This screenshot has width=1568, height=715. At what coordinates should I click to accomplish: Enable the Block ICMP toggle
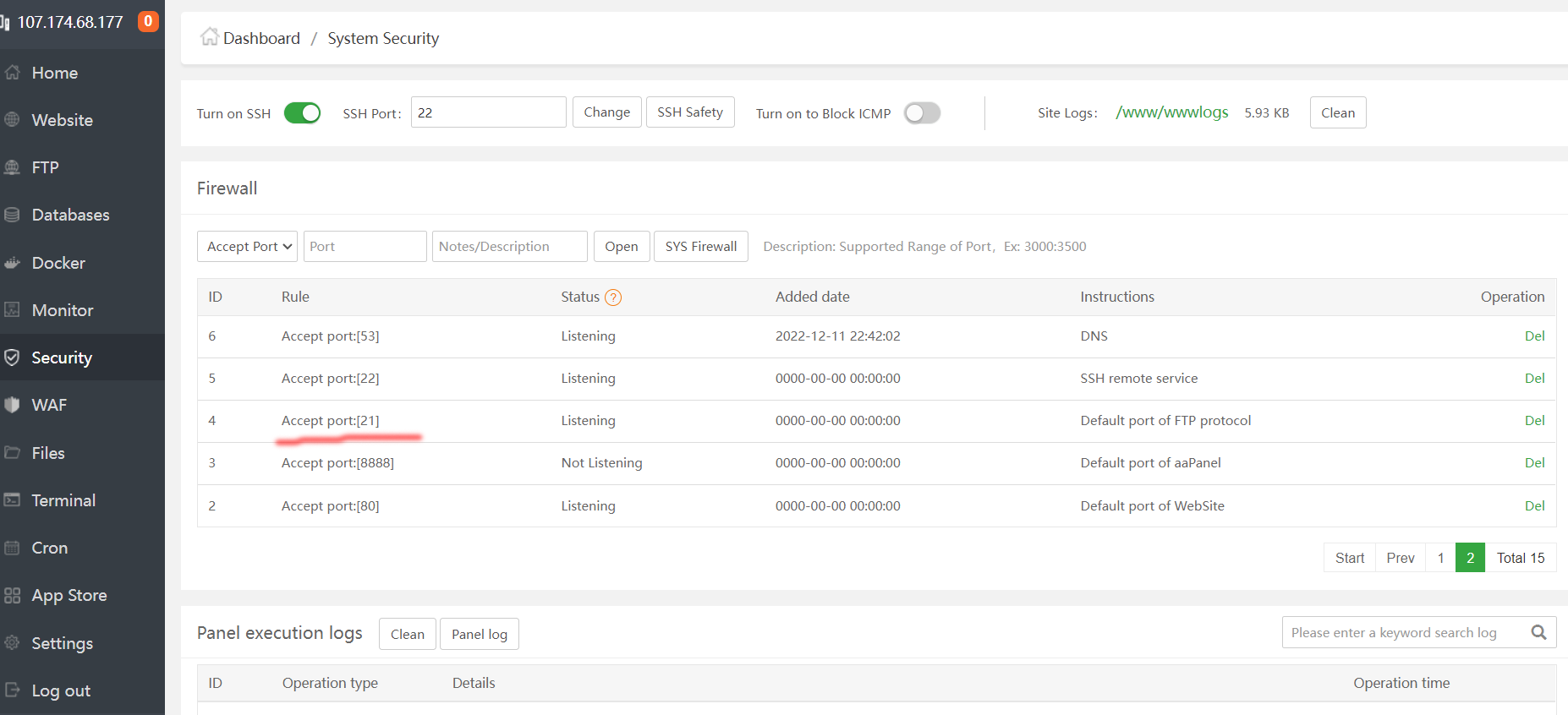(x=922, y=113)
